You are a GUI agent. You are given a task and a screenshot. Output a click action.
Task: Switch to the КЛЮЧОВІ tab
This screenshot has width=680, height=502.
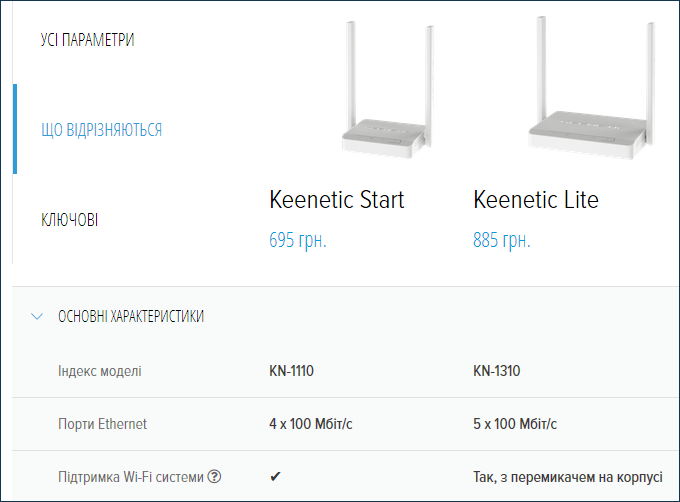[69, 220]
